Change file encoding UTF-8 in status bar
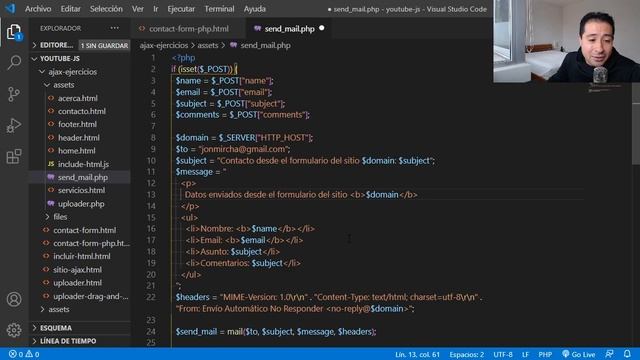Screen dimensions: 640x360 502,354
